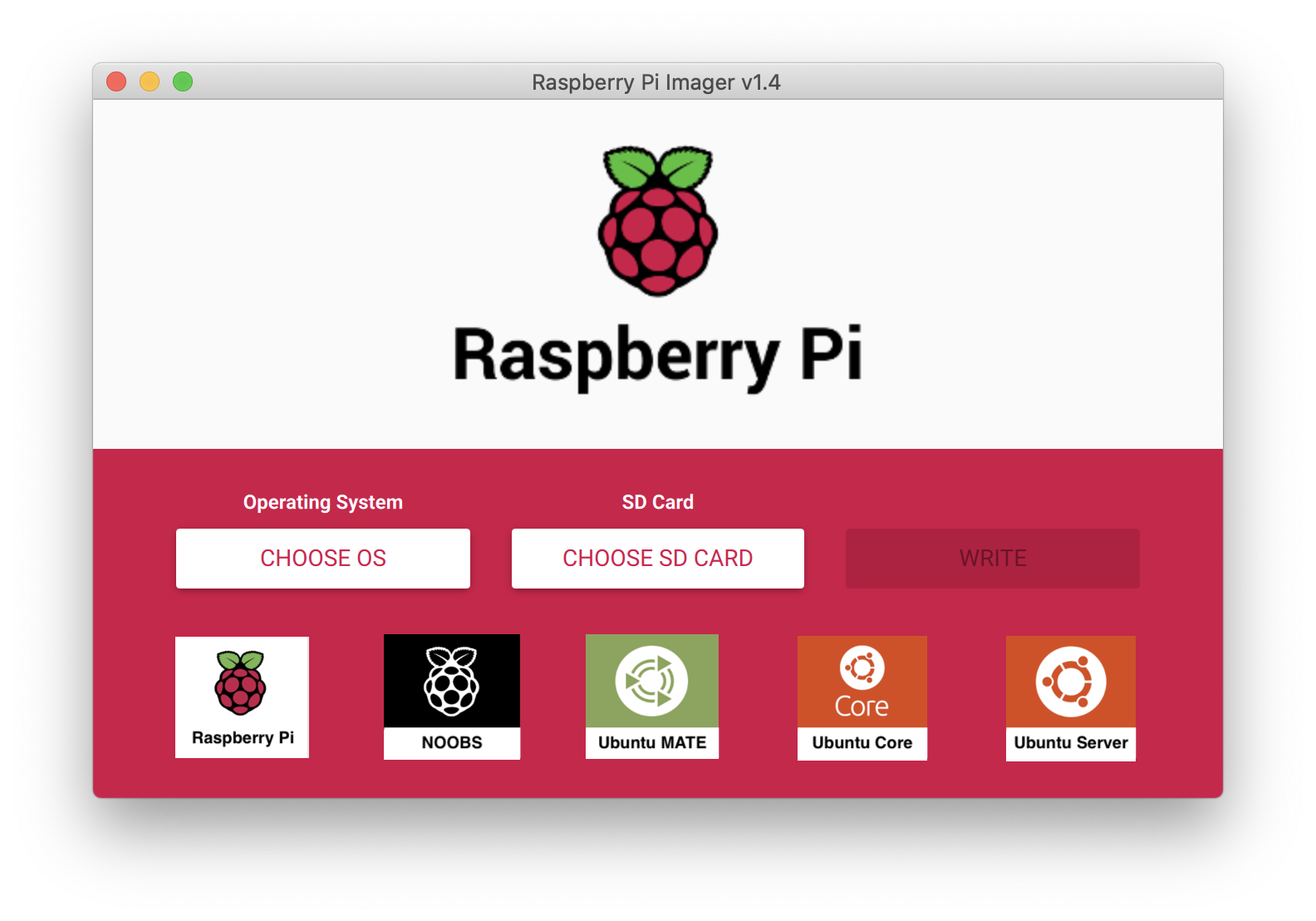
Task: Select the Raspberry Pi OS tile
Action: [x=242, y=697]
